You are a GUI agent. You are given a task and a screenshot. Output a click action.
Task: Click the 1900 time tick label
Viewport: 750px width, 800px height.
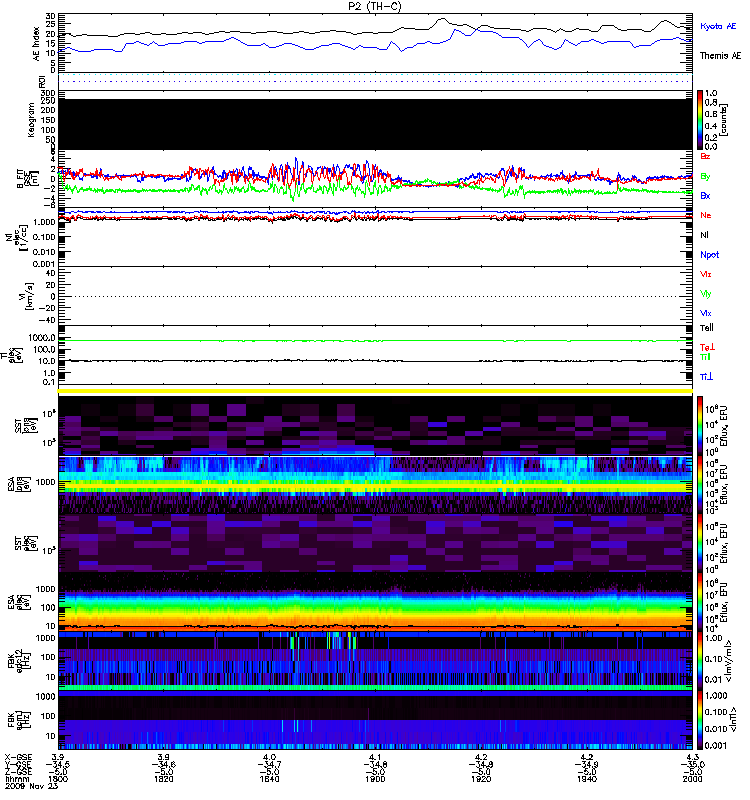pos(375,779)
